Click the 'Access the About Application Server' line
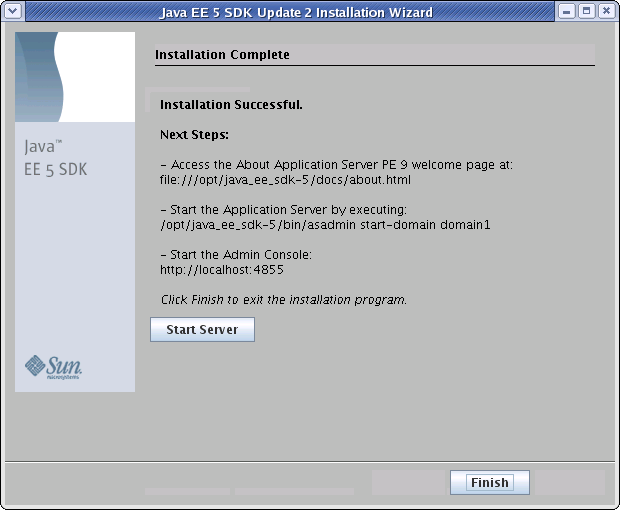 (336, 164)
